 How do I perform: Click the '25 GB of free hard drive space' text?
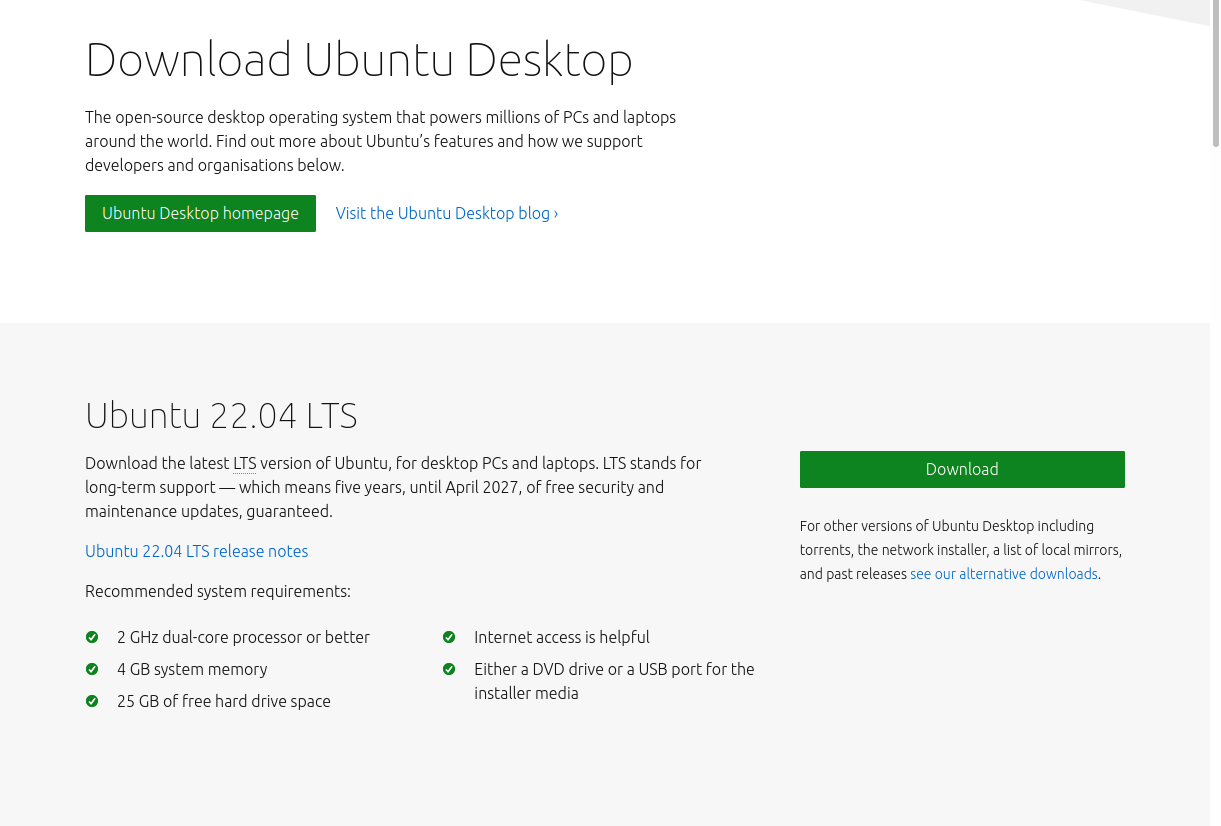pos(223,701)
